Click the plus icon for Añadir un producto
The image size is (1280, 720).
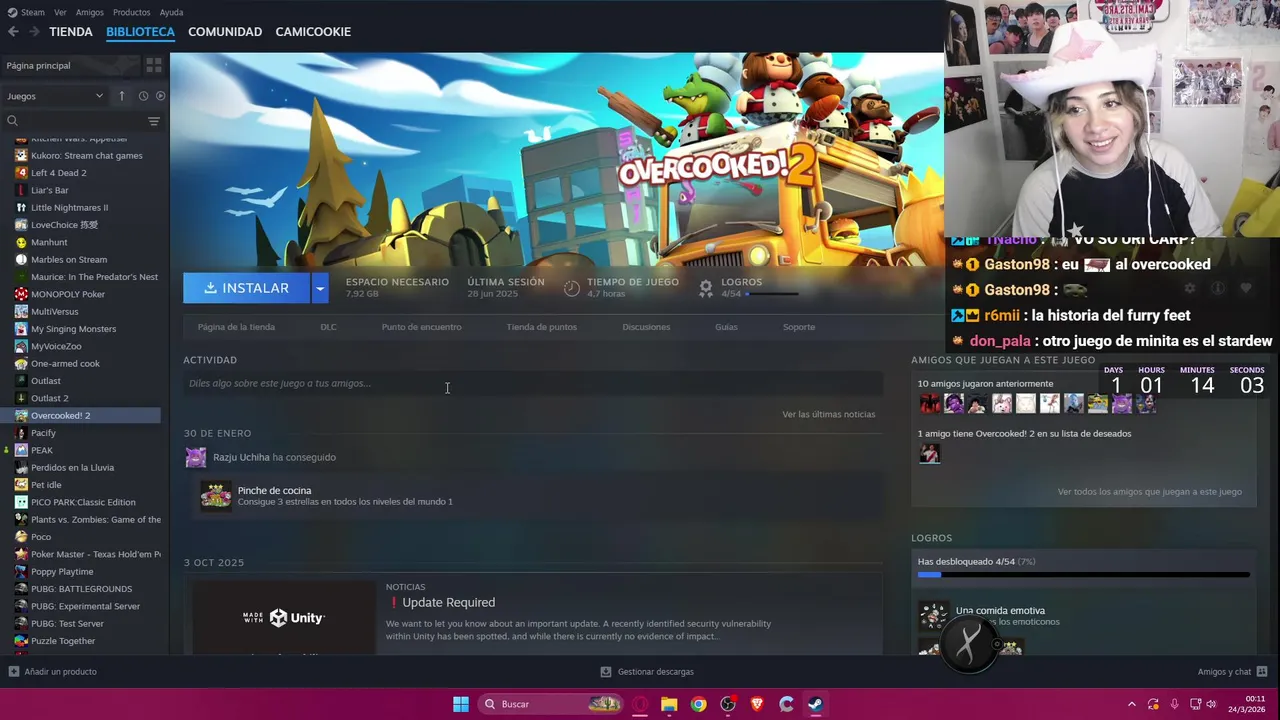pos(14,672)
